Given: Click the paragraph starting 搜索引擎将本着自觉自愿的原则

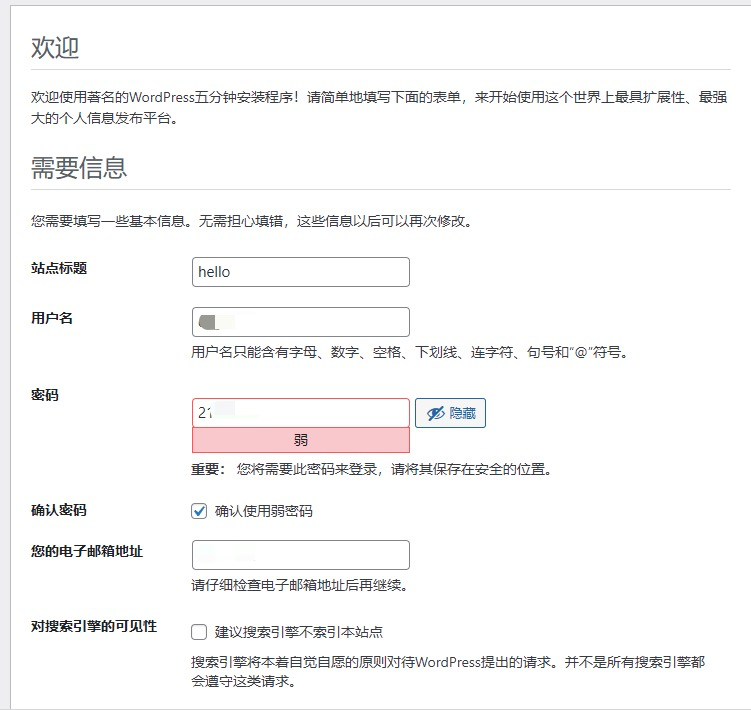Looking at the screenshot, I should click(x=448, y=671).
